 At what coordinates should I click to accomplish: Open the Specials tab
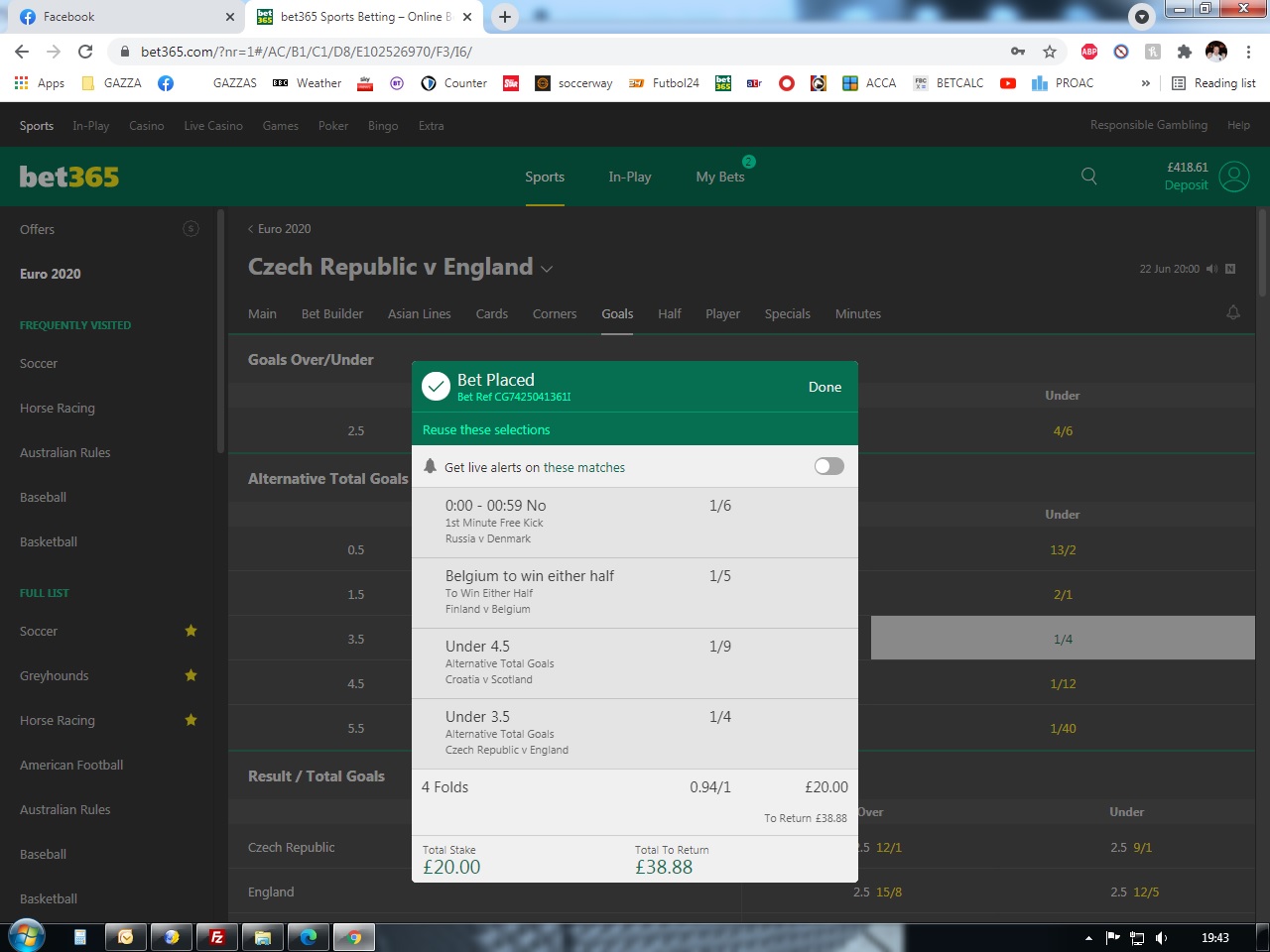787,313
